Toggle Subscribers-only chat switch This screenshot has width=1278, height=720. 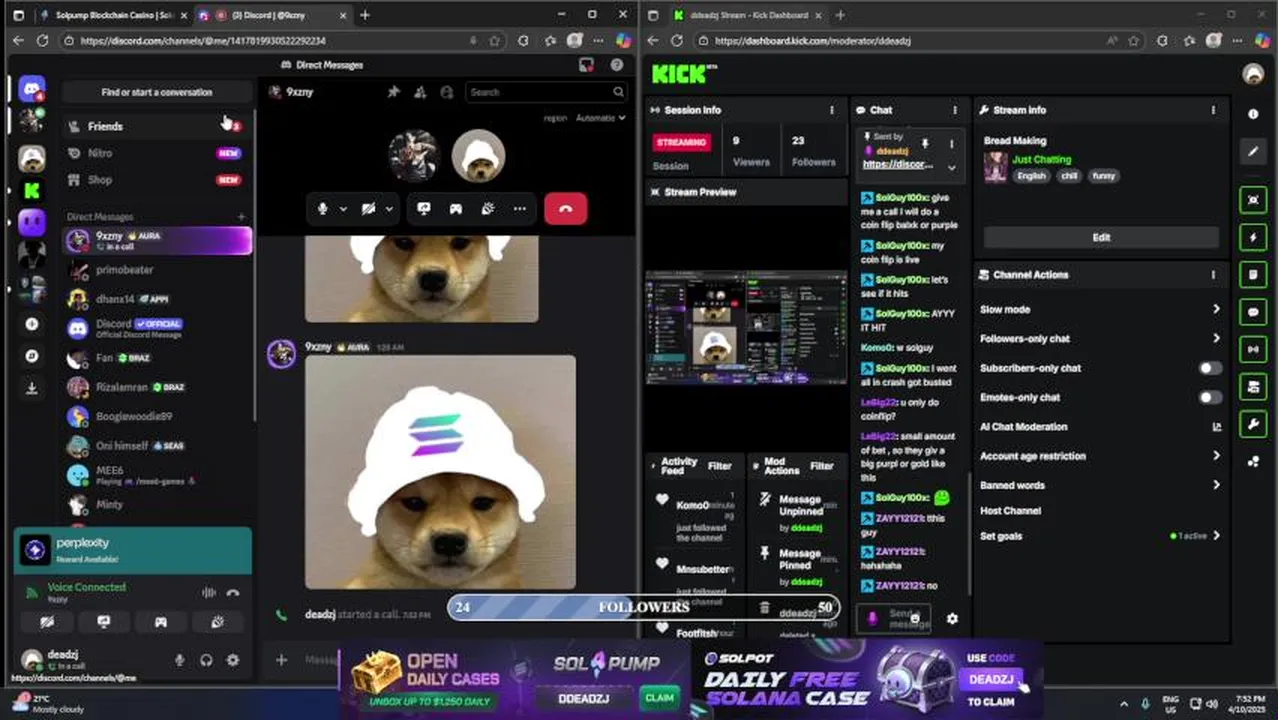[1210, 368]
